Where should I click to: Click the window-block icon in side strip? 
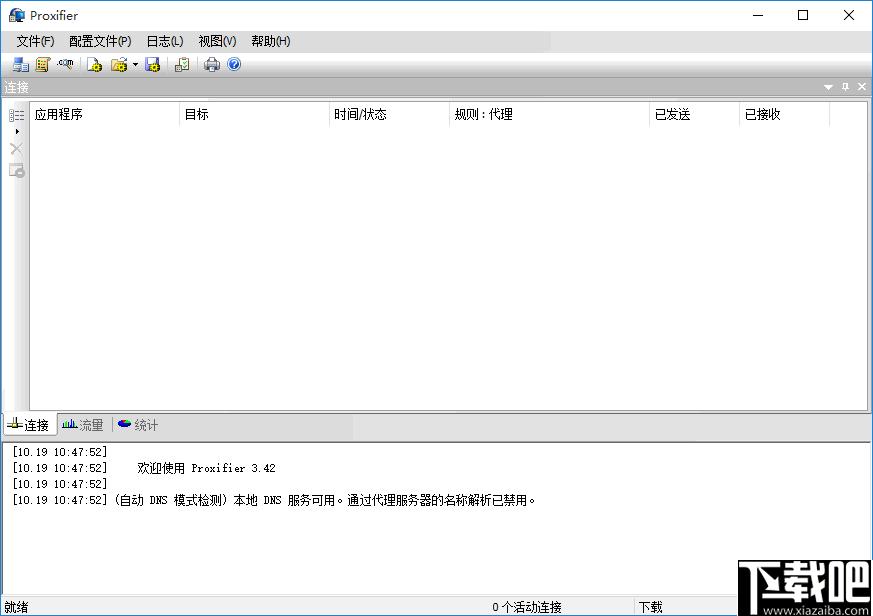pos(17,170)
